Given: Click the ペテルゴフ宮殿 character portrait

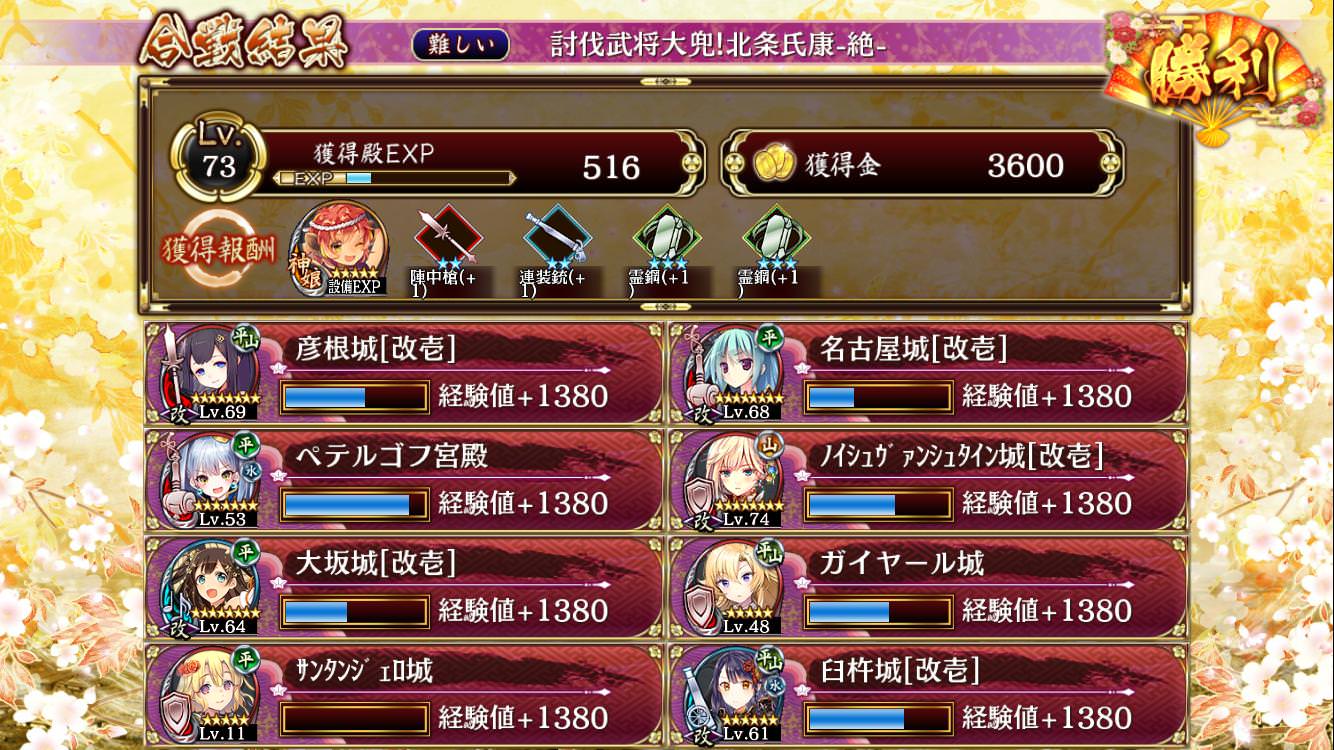Looking at the screenshot, I should [x=212, y=481].
